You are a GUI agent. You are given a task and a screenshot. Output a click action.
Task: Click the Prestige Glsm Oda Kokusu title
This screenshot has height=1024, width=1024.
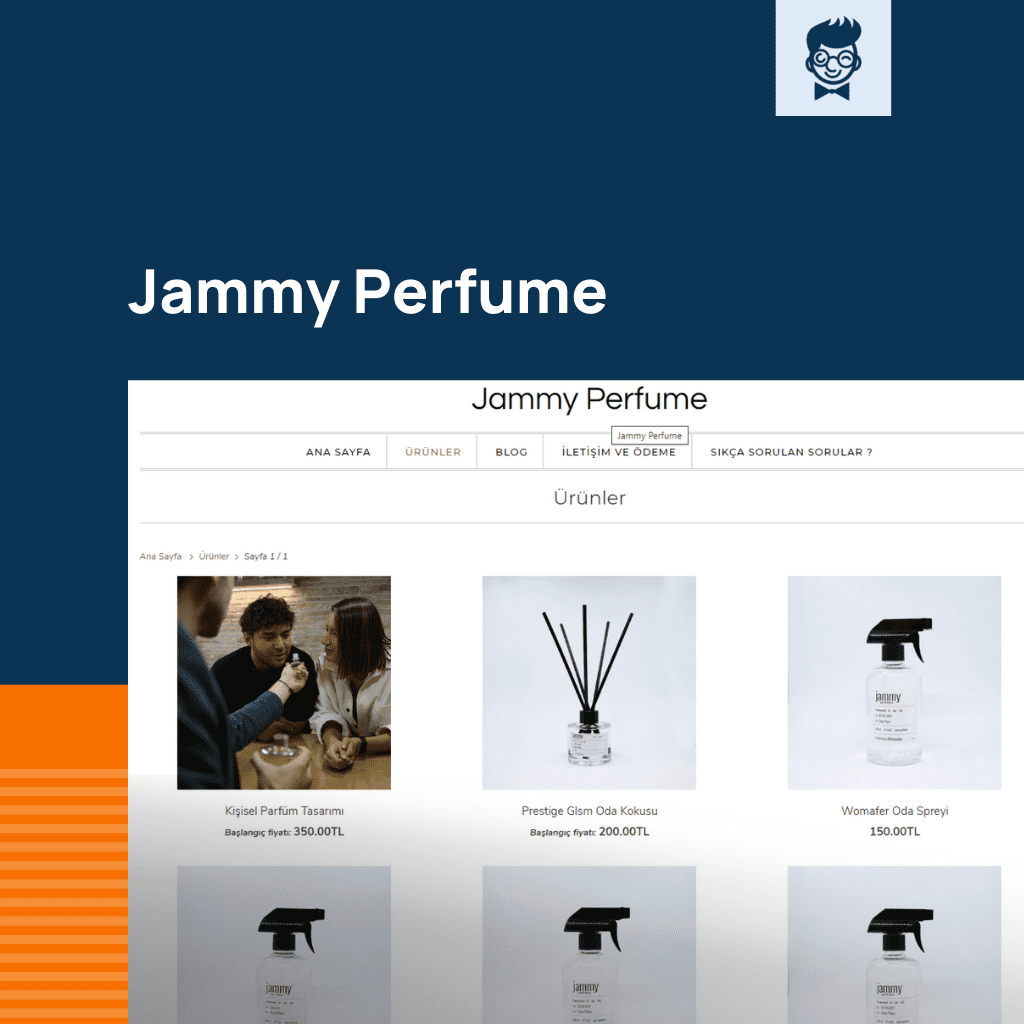tap(589, 810)
